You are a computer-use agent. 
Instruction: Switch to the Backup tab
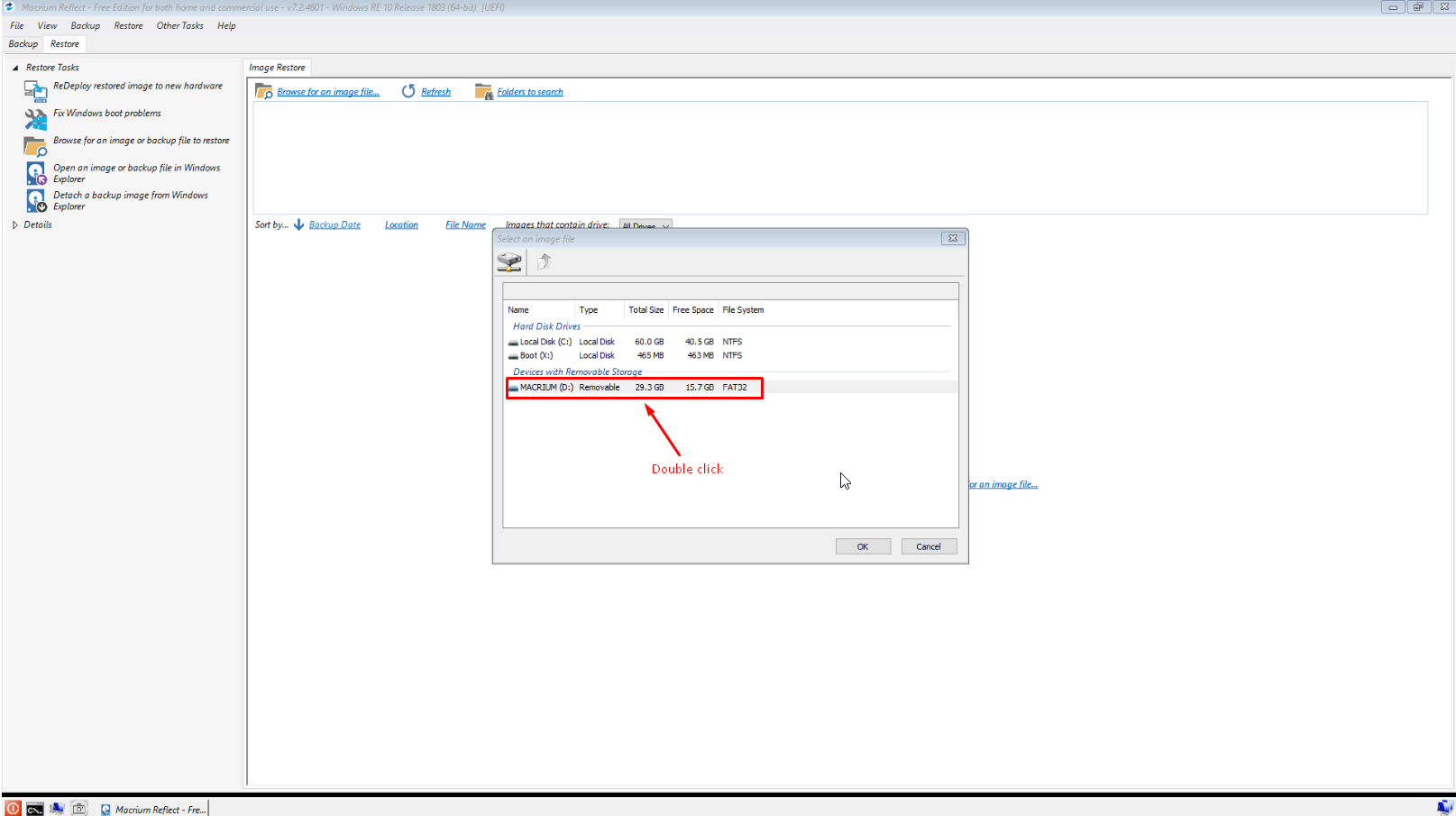click(x=23, y=43)
